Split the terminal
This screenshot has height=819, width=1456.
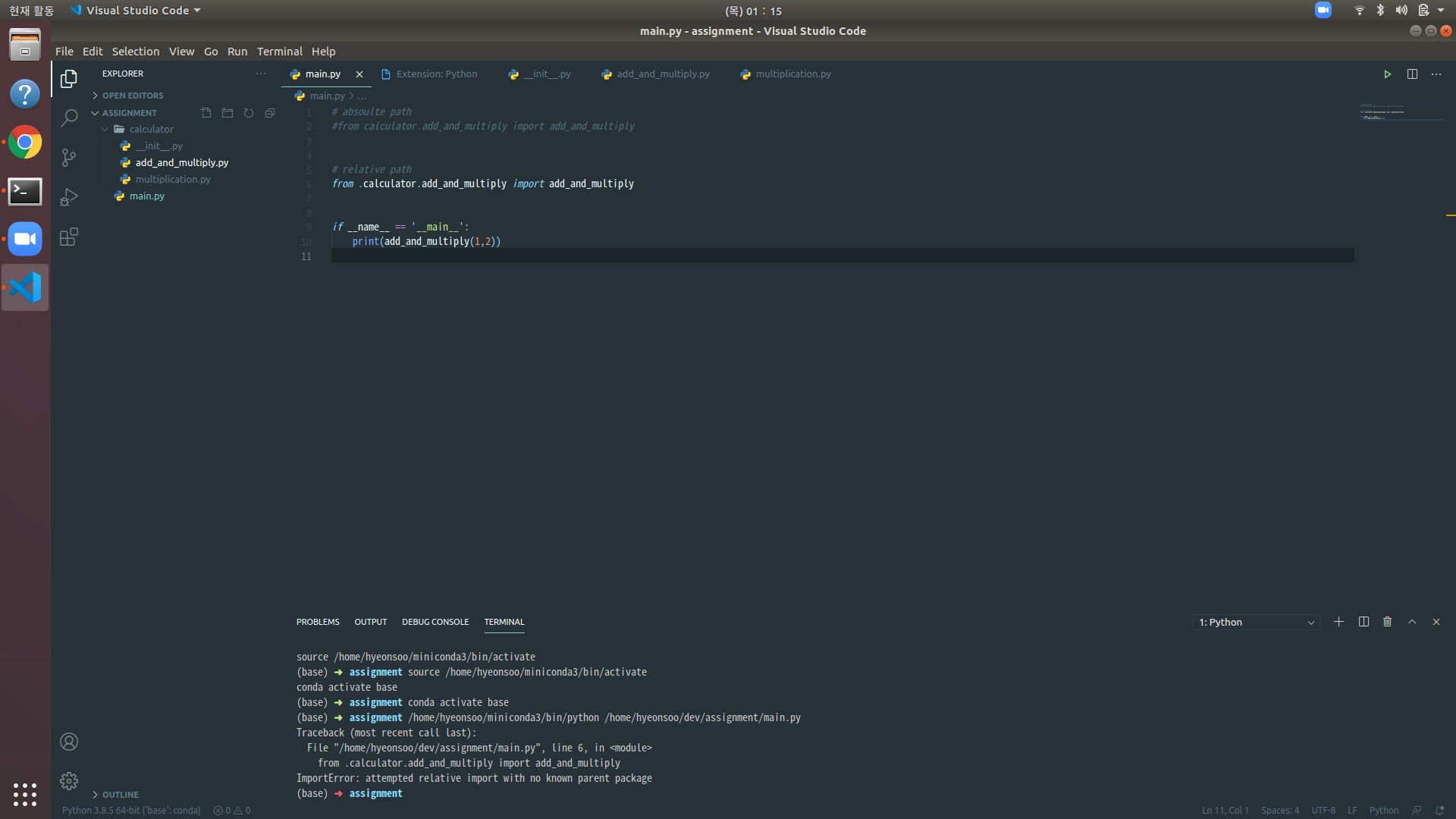point(1363,622)
